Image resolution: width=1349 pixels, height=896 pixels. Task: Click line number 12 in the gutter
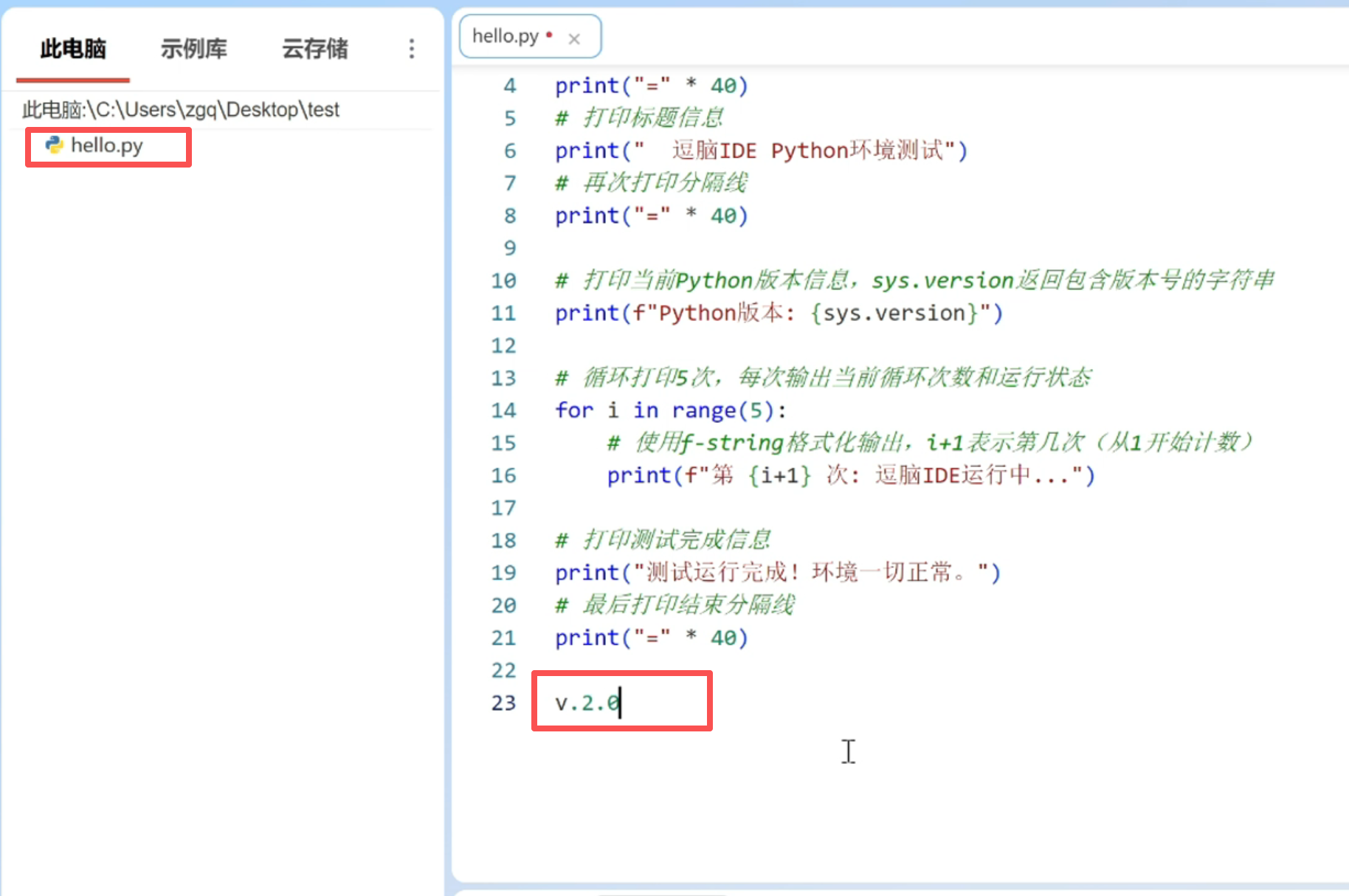(504, 345)
